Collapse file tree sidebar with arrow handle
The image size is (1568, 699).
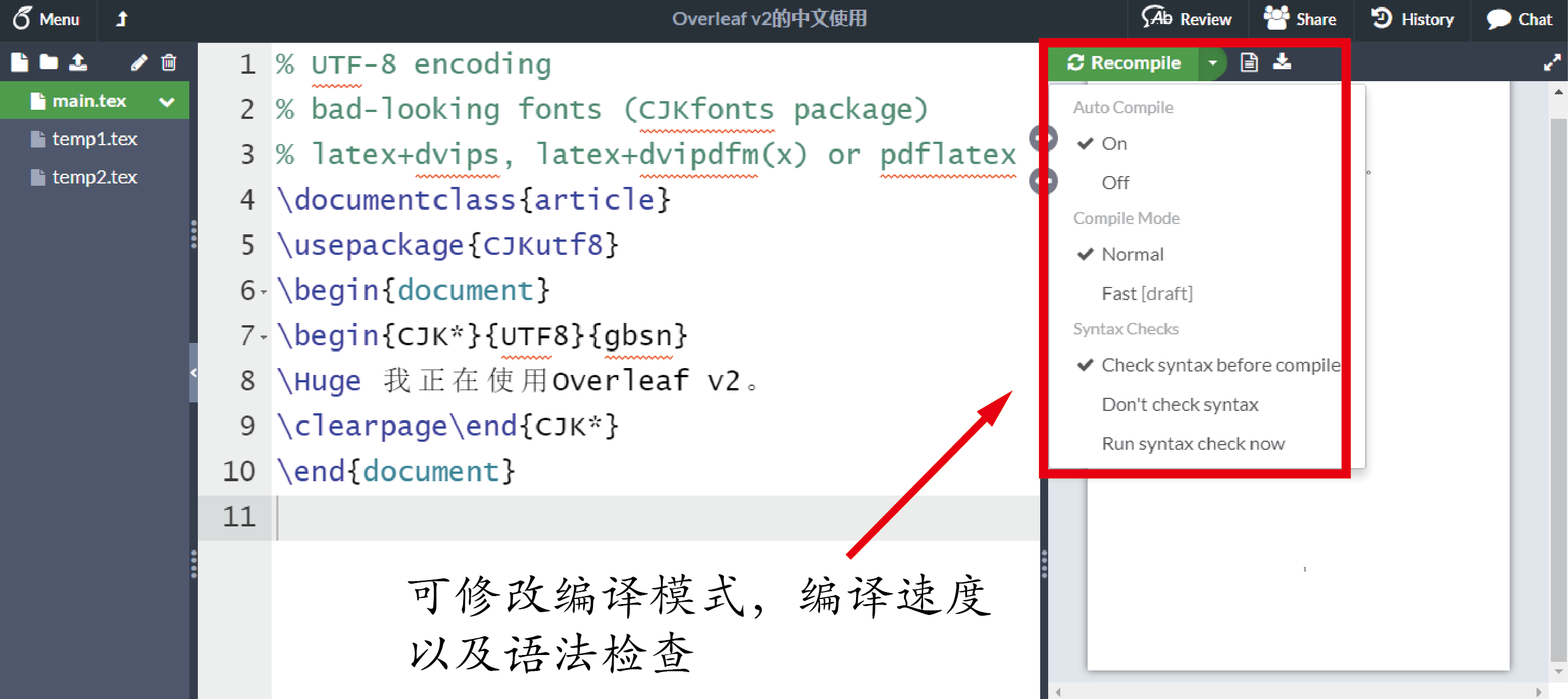pyautogui.click(x=193, y=372)
